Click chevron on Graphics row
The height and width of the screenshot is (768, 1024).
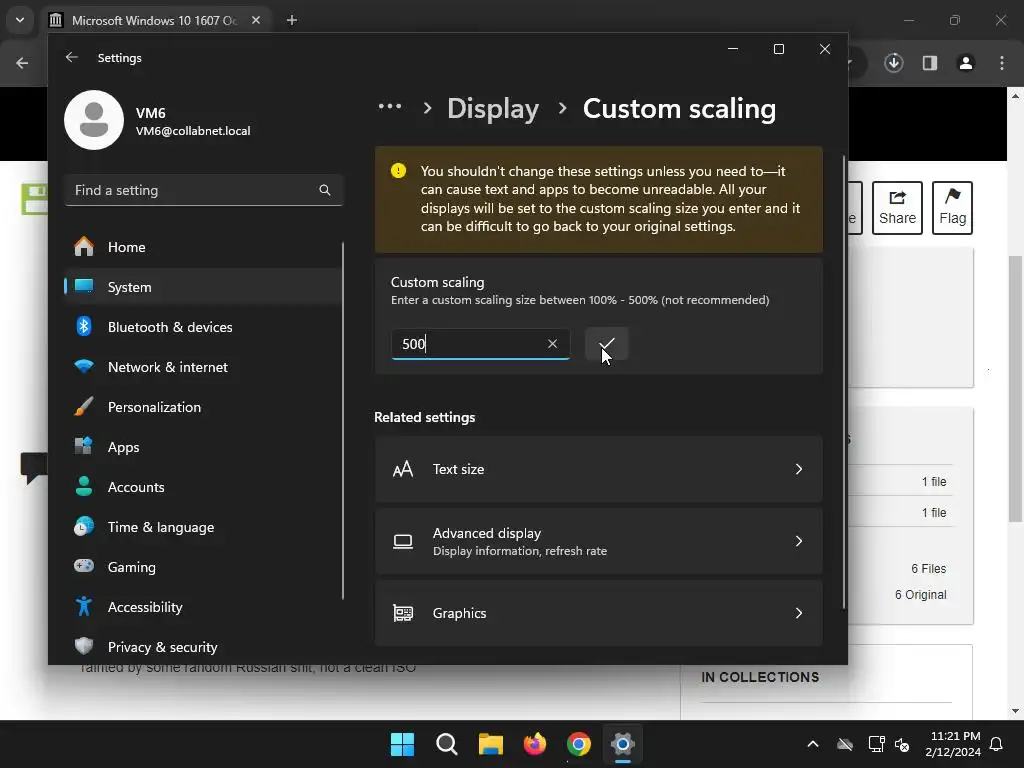click(x=799, y=613)
